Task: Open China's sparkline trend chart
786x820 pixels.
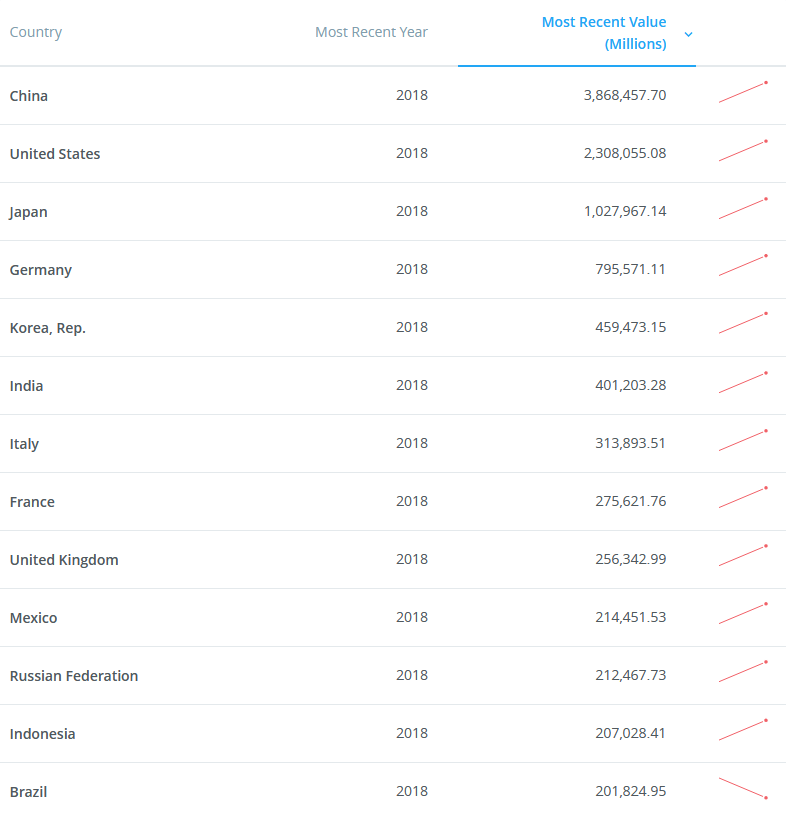Action: tap(743, 92)
